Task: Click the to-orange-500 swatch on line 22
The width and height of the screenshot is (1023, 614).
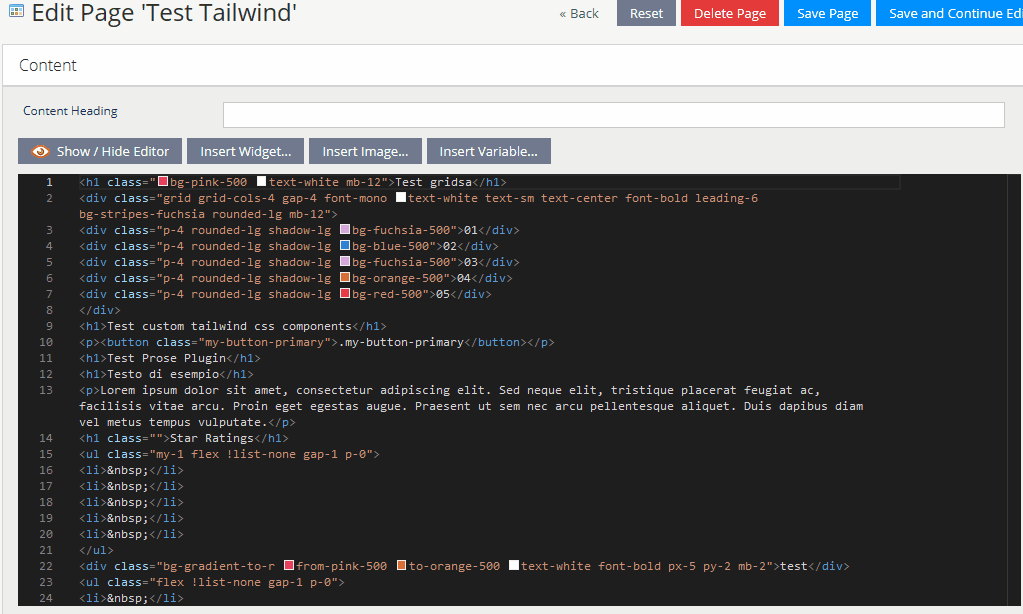Action: click(402, 565)
